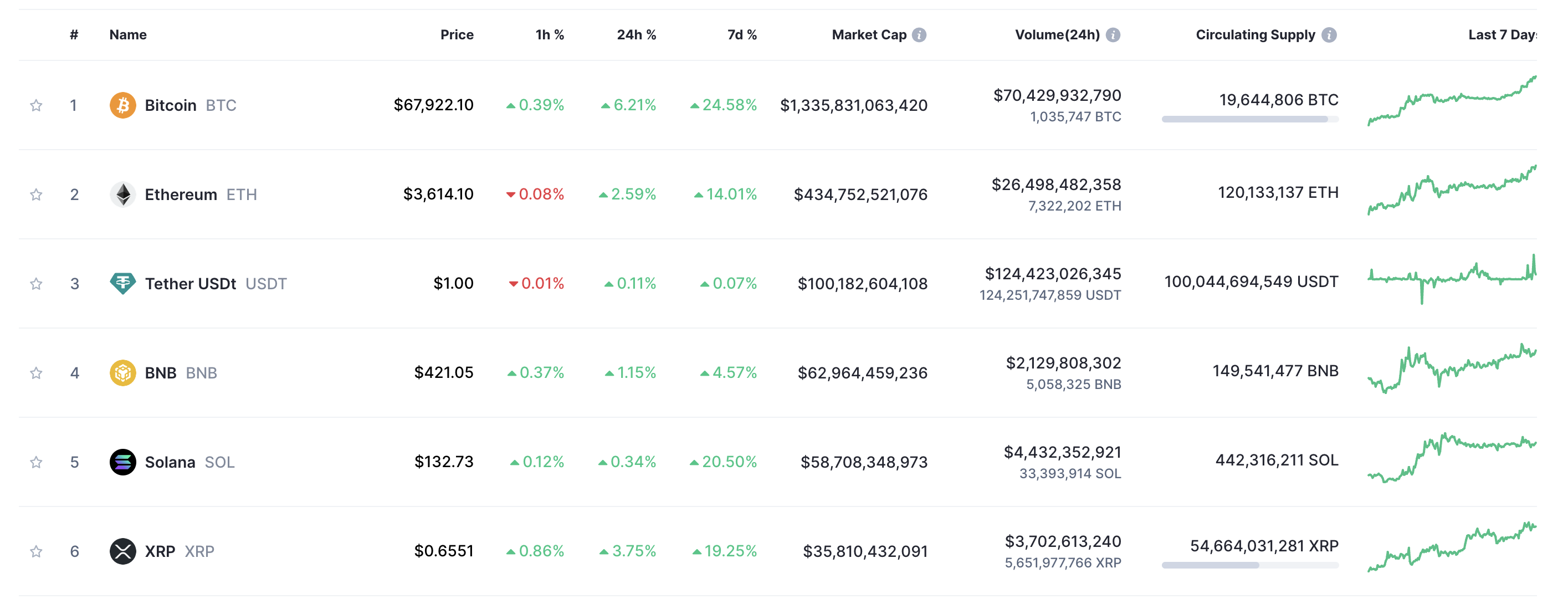Toggle the watchlist star for Tether USDt
Screen dimensions: 1568x604
[x=36, y=284]
